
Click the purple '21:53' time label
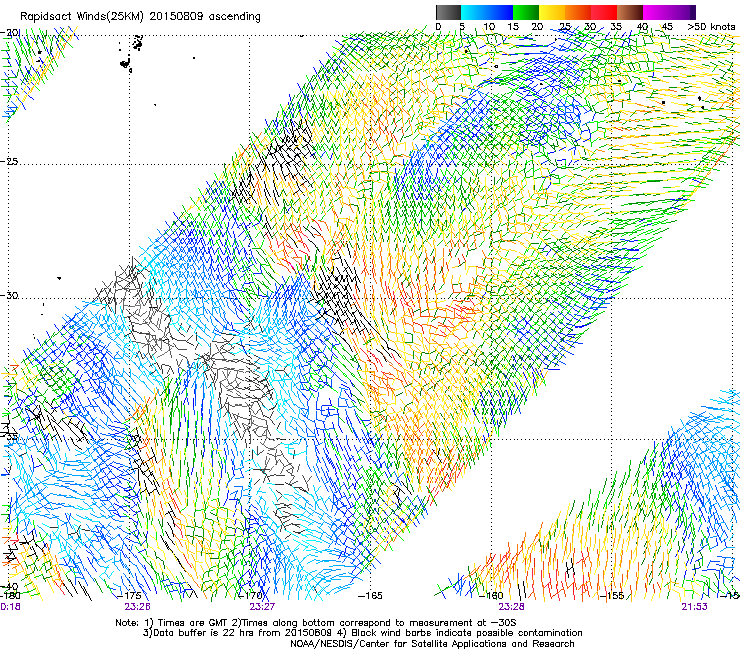tap(694, 607)
